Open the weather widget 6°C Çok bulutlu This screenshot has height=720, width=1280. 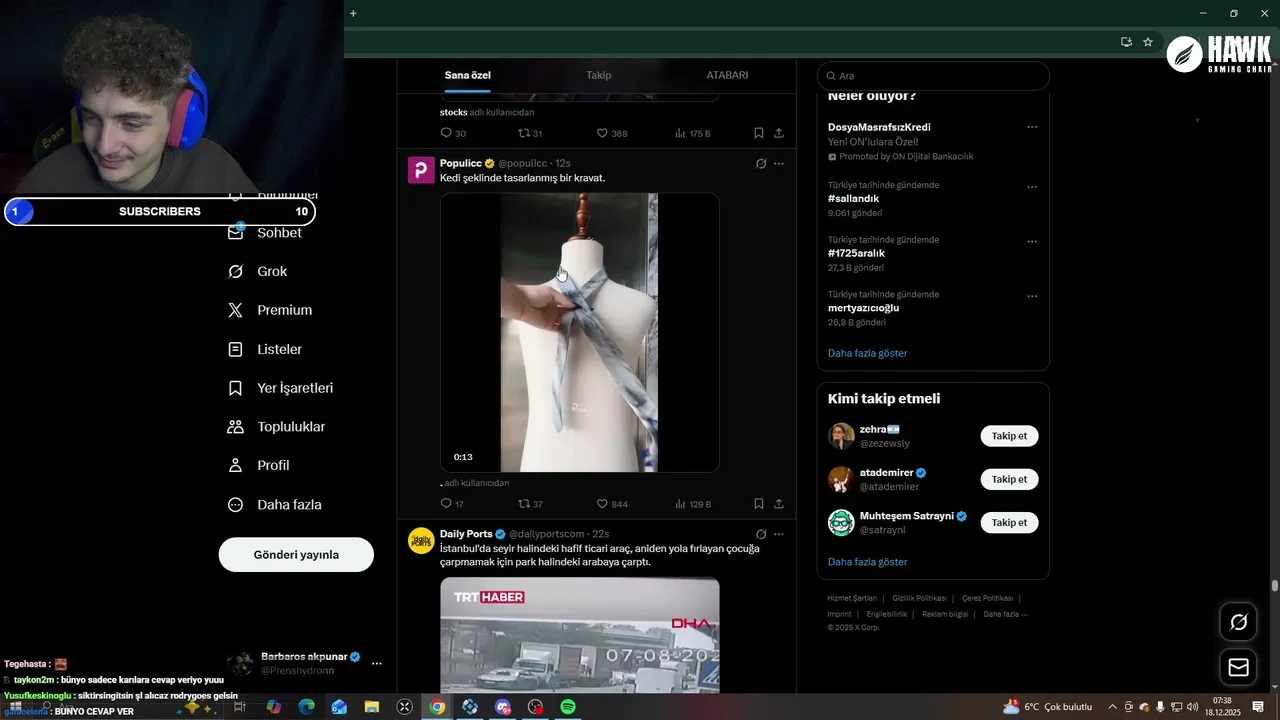point(1047,707)
